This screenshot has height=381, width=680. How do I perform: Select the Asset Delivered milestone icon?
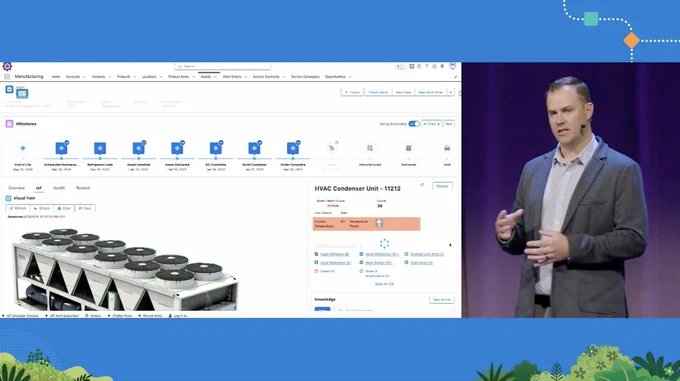(x=177, y=148)
